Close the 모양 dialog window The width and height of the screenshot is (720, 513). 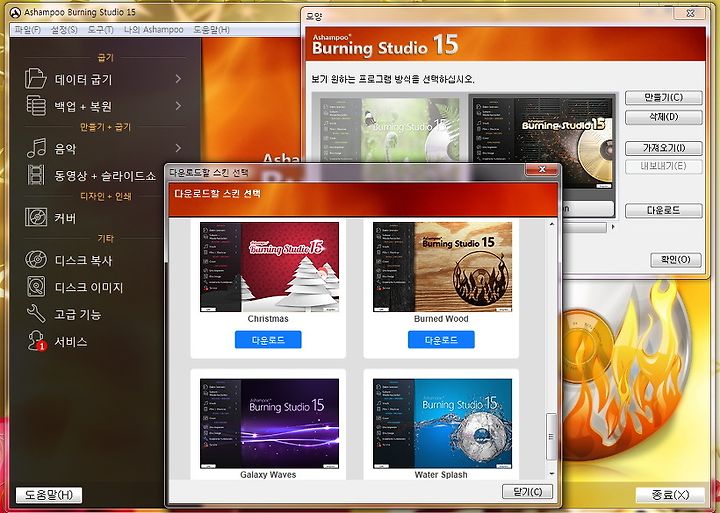tap(689, 13)
